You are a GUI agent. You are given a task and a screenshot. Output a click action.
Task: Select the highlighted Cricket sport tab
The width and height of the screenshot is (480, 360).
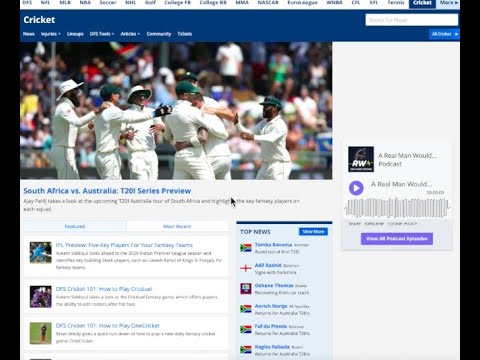422,3
